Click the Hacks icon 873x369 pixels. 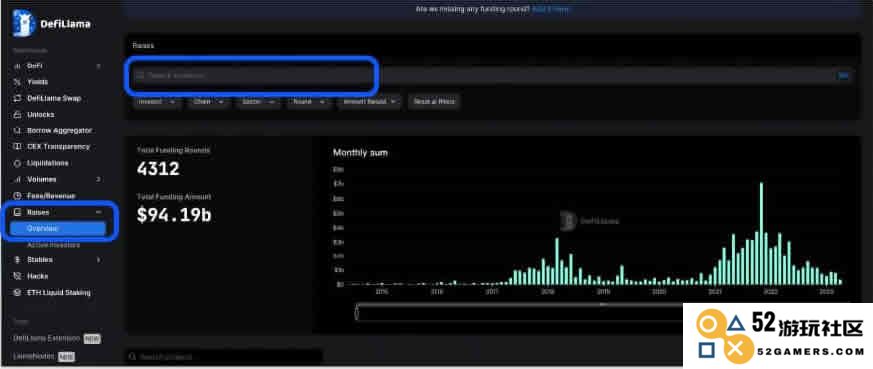pyautogui.click(x=17, y=276)
